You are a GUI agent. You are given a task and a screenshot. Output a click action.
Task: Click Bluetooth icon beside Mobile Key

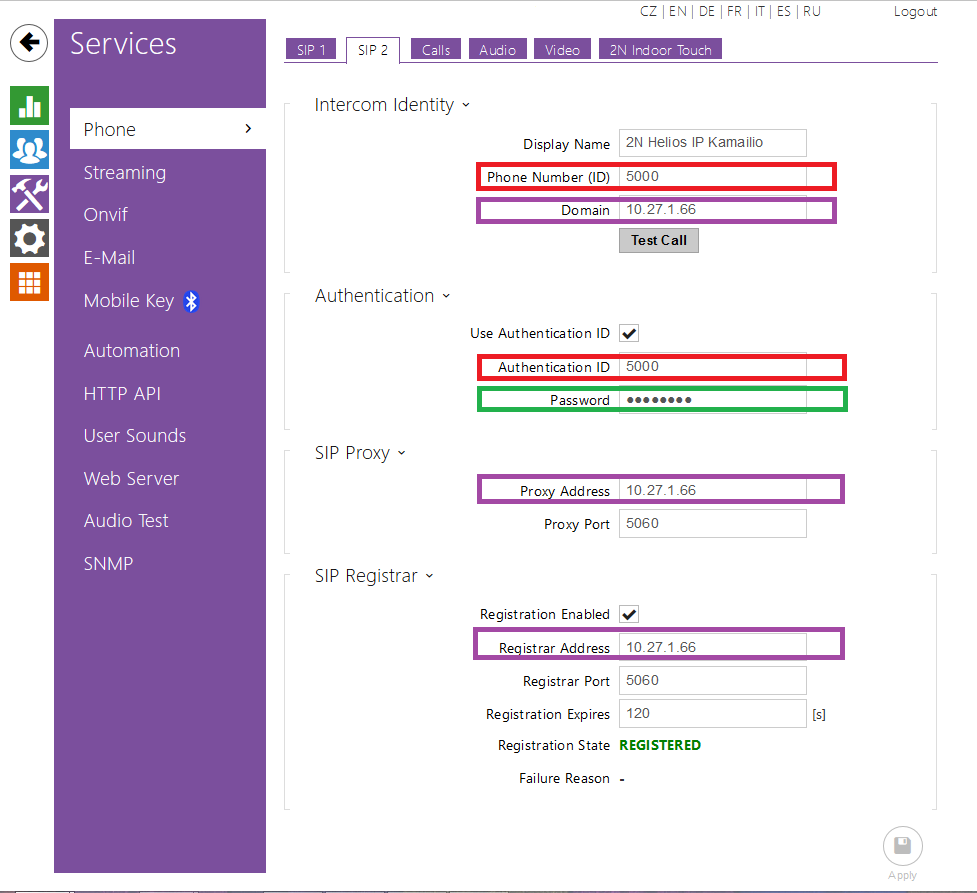point(192,301)
